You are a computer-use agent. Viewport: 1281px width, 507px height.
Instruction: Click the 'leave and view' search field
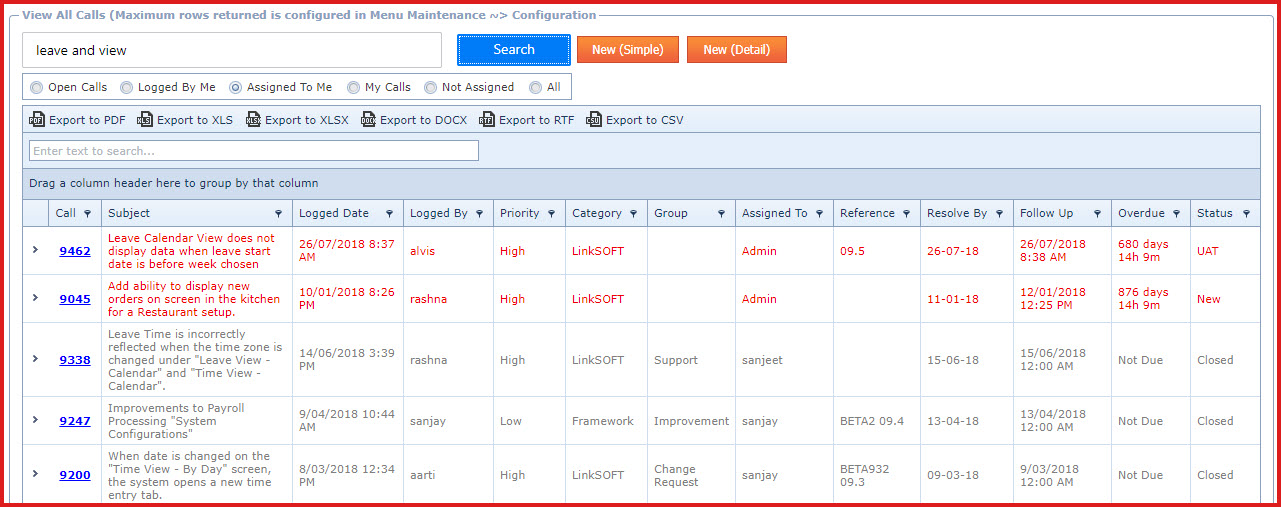coord(232,50)
